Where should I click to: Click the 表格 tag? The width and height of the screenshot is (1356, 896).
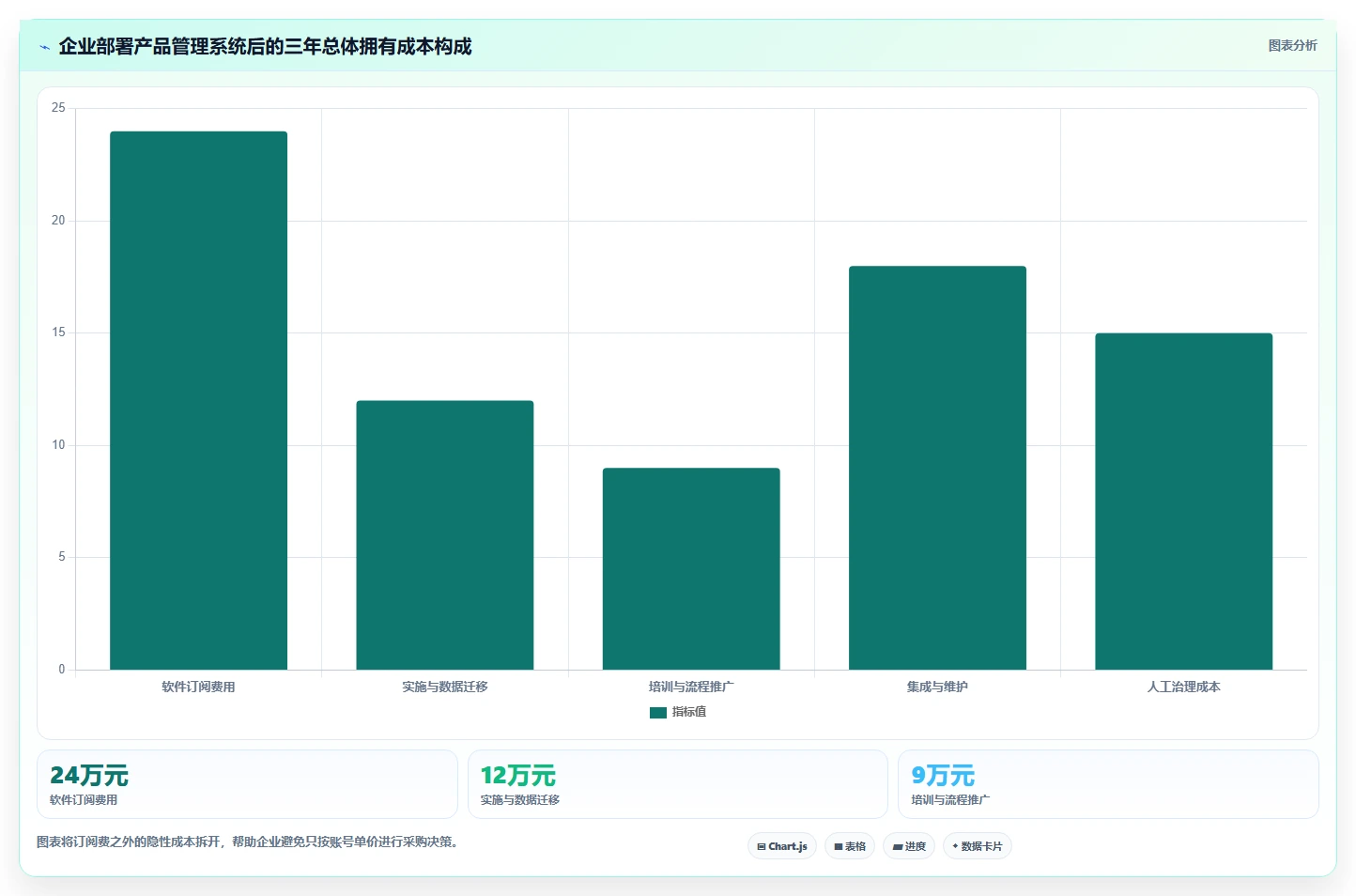[850, 846]
